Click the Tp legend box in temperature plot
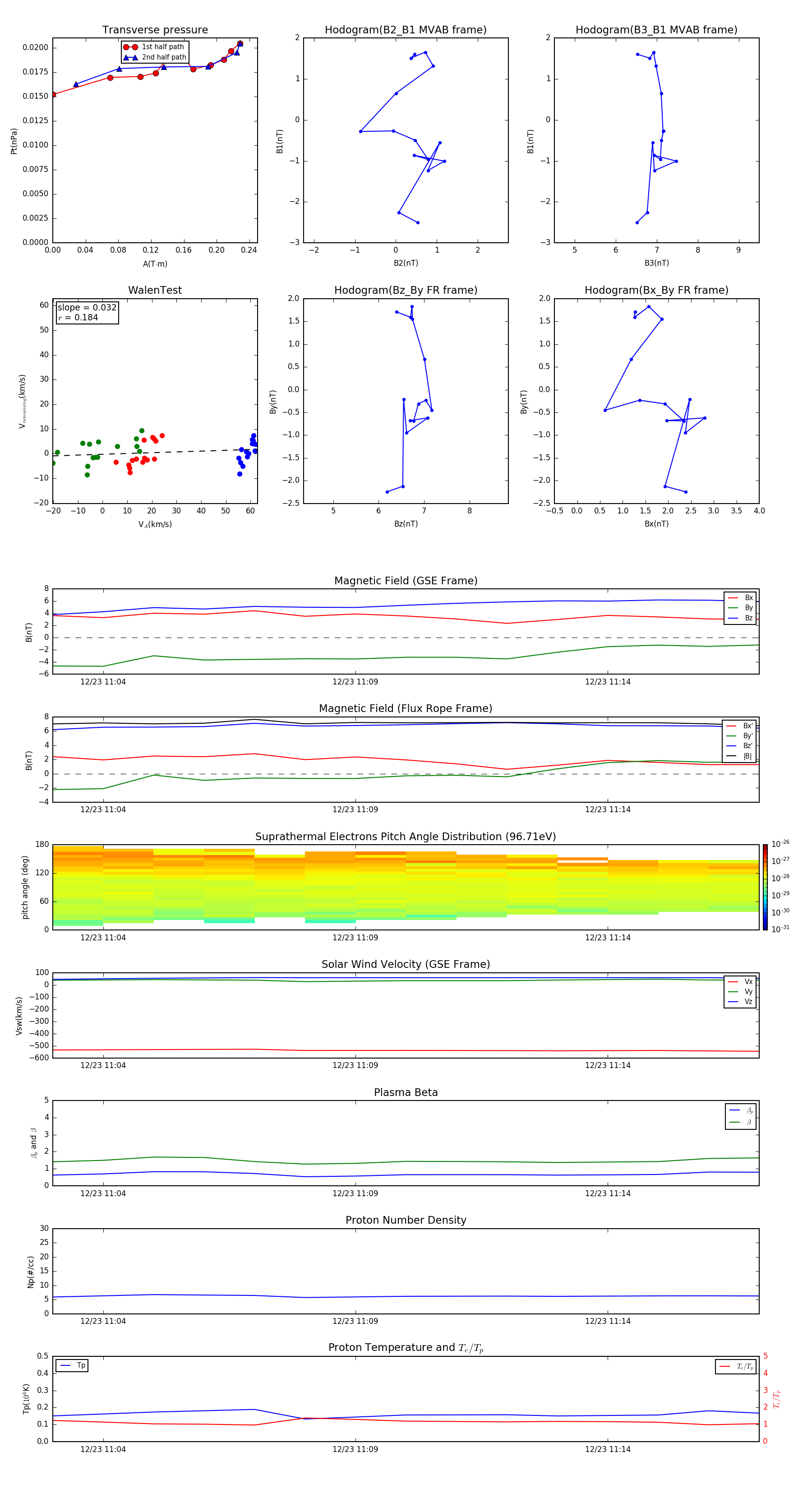This screenshot has height=1489, width=812. coord(72,1365)
